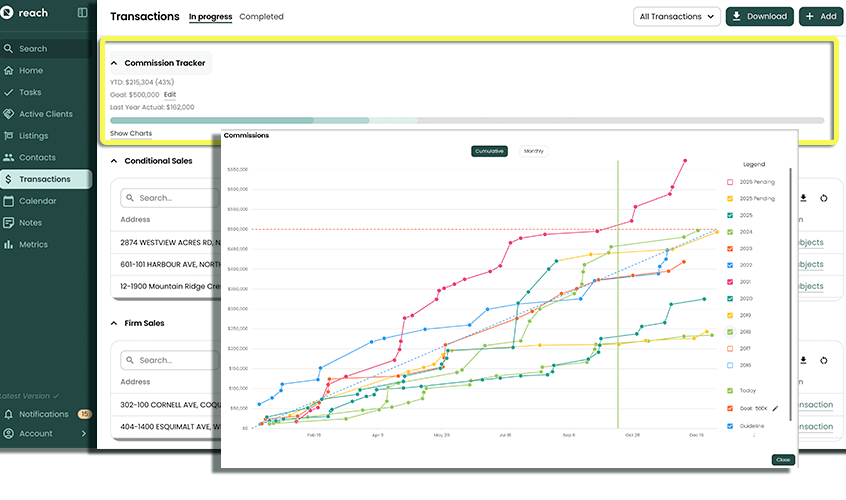The width and height of the screenshot is (846, 500).
Task: Click the Download button
Action: point(759,17)
